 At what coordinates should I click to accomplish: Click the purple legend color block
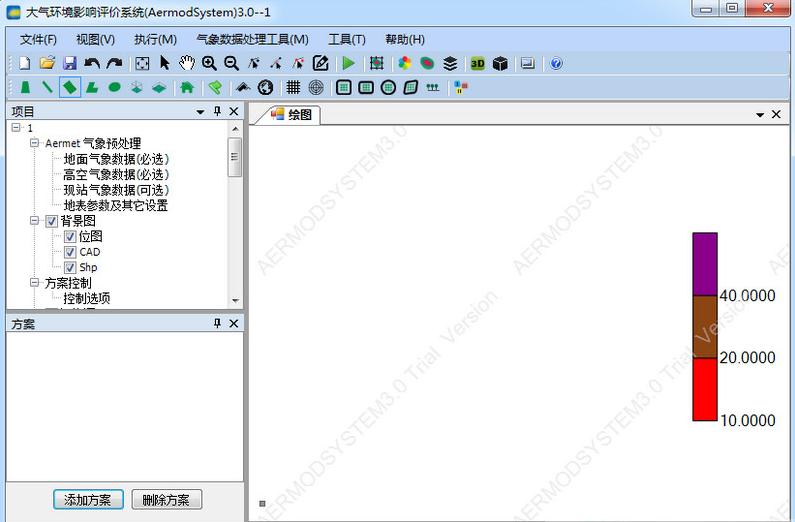coord(705,265)
